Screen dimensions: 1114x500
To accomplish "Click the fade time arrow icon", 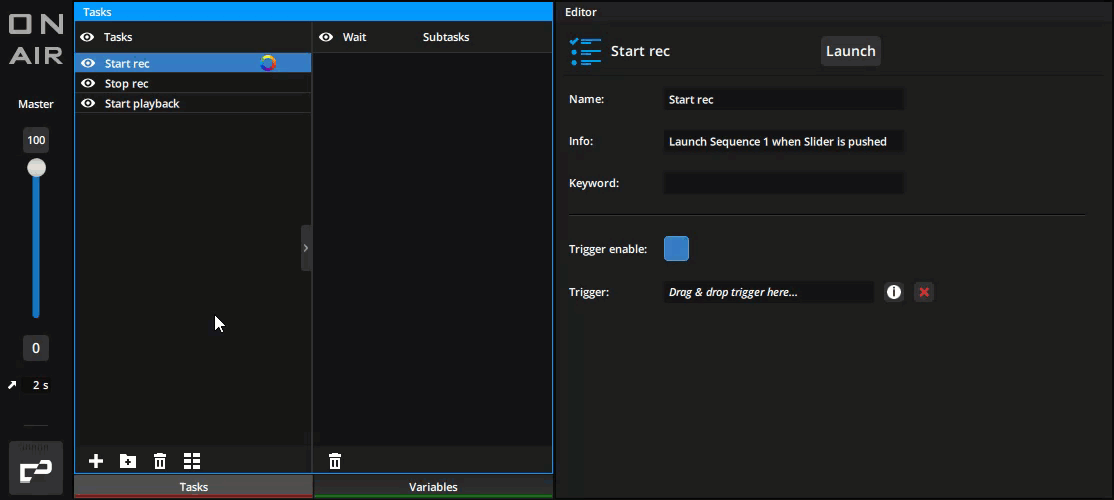I will (12, 385).
